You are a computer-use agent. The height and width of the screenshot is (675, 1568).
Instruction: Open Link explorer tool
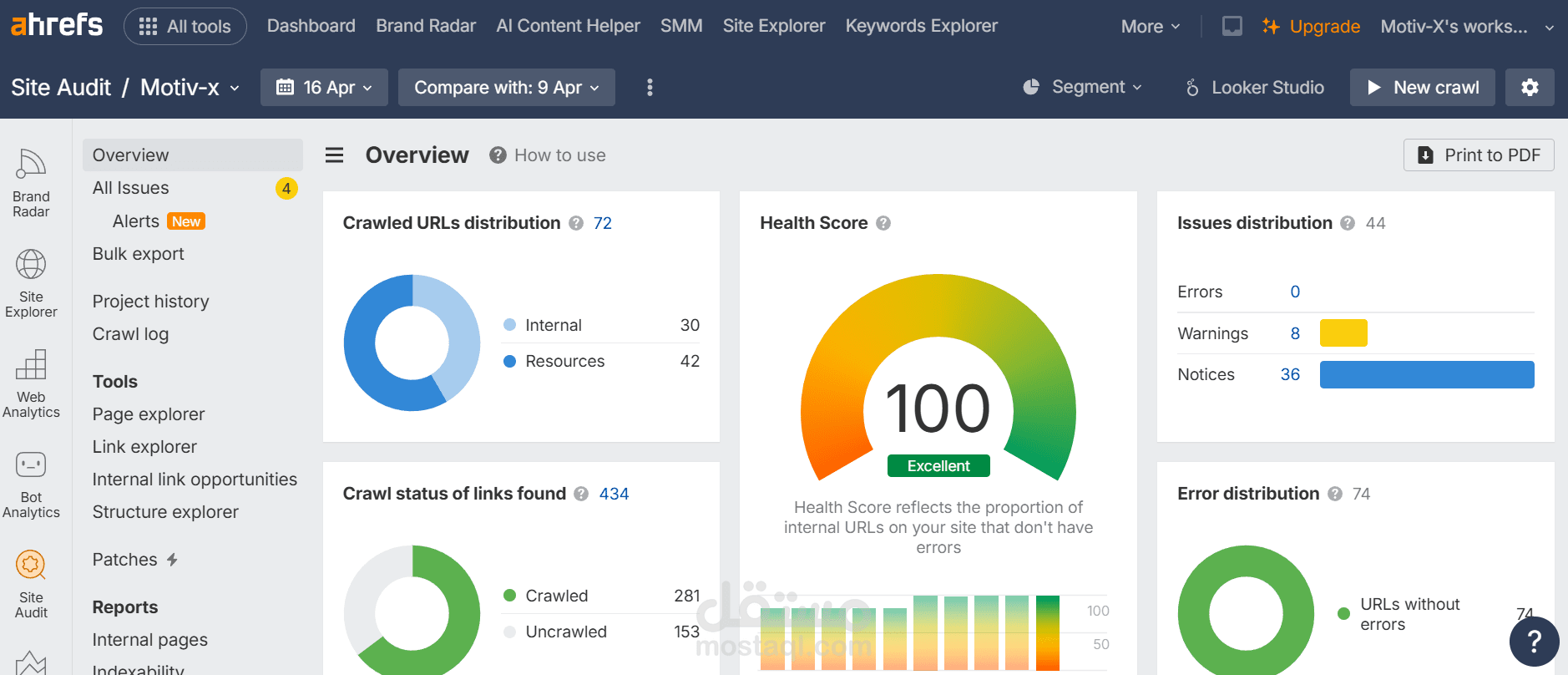coord(144,446)
